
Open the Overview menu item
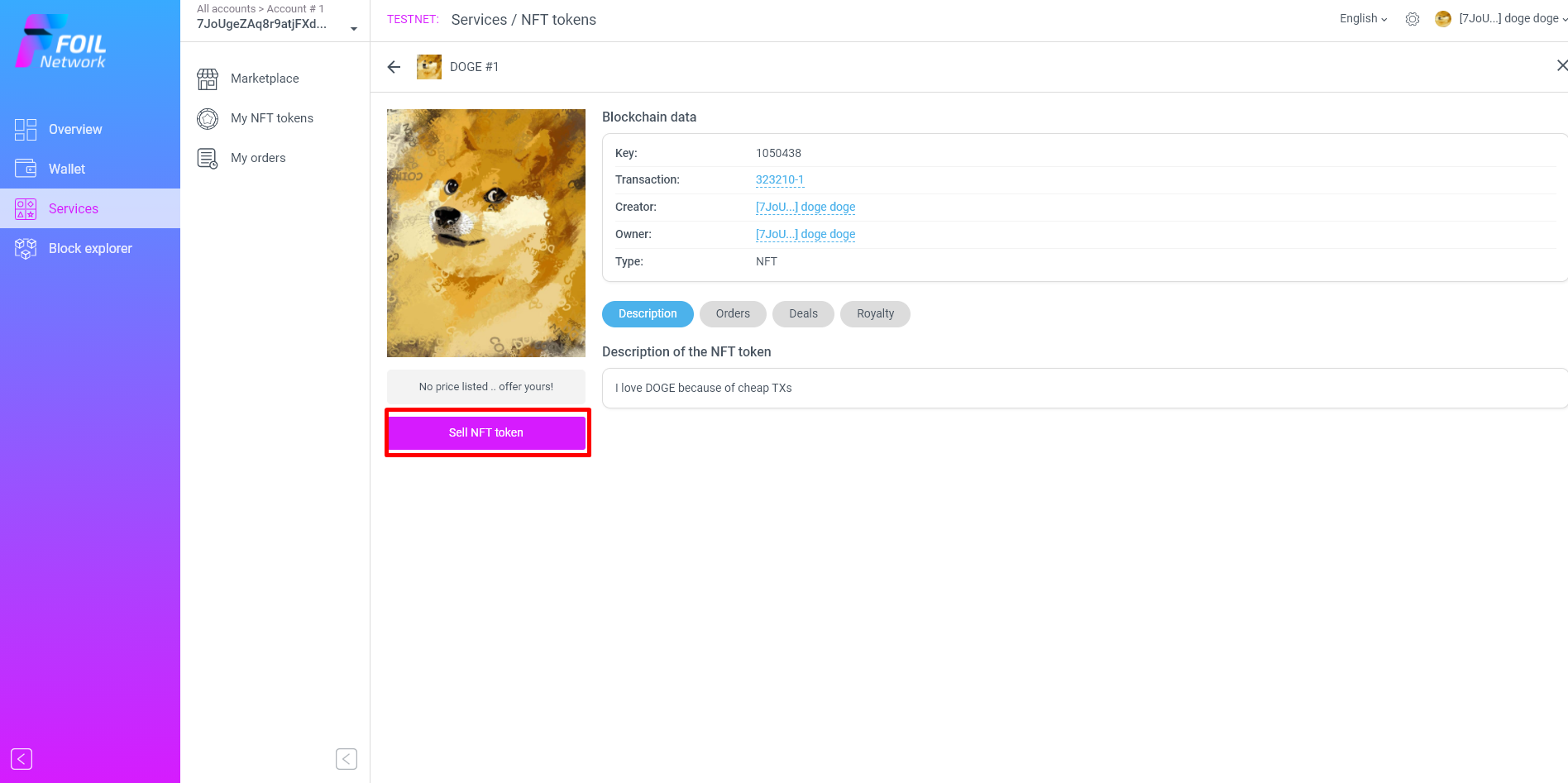click(90, 129)
